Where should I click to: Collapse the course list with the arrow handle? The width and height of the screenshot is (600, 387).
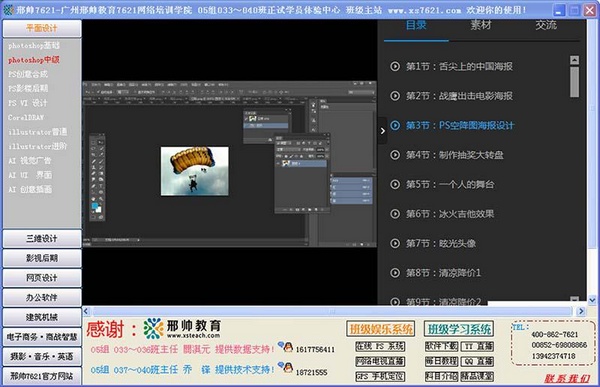click(x=382, y=131)
